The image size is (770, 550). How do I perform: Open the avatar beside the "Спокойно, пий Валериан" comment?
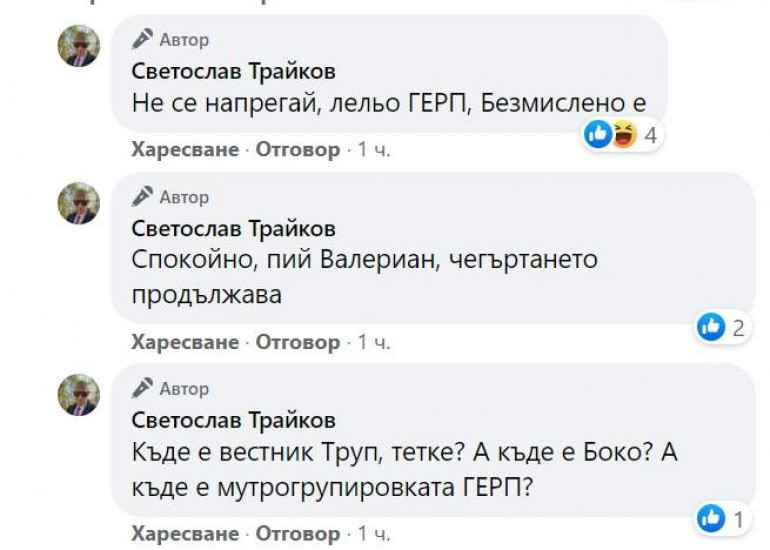coord(78,203)
